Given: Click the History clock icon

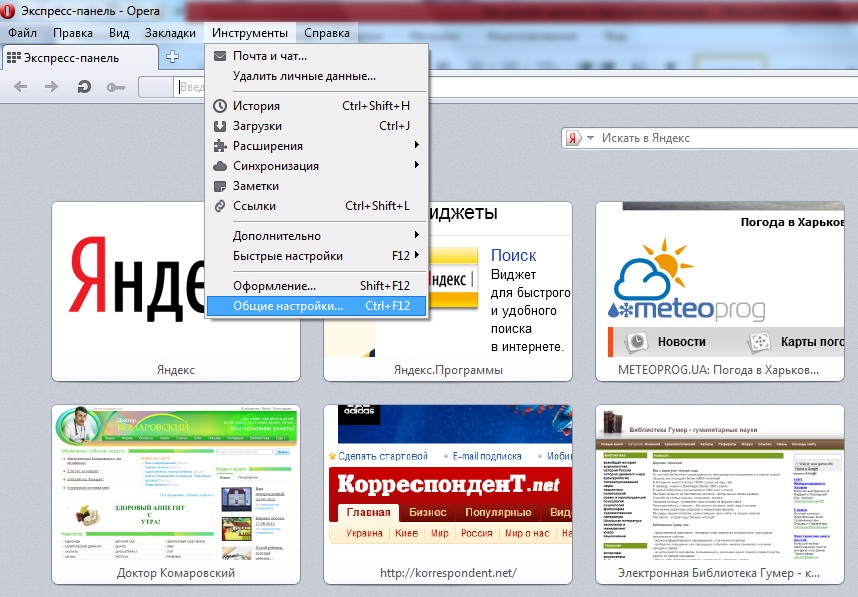Looking at the screenshot, I should (x=220, y=106).
